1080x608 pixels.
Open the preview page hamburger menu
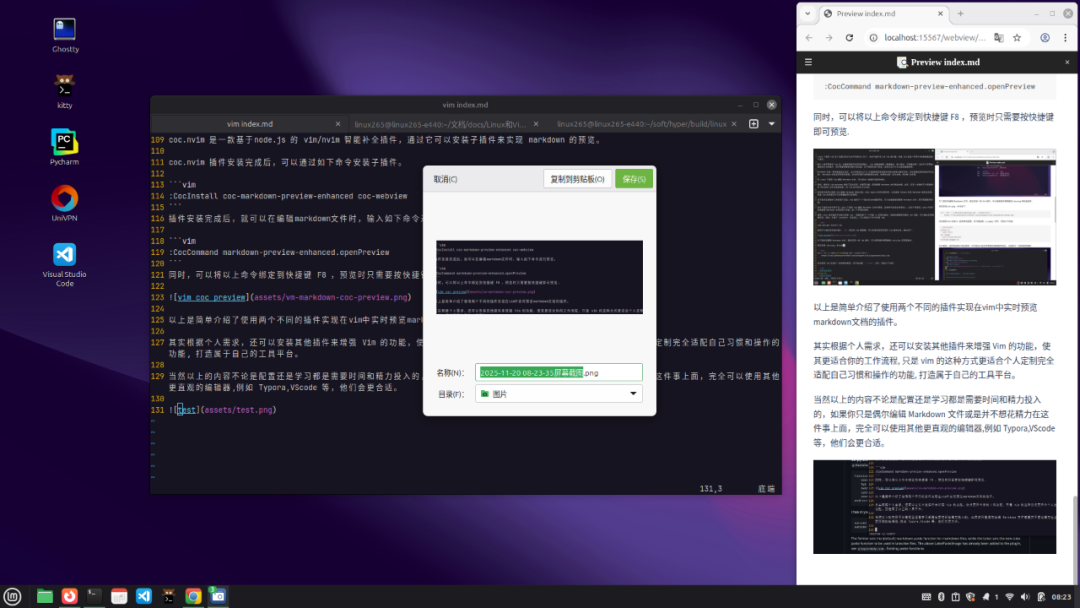[809, 62]
